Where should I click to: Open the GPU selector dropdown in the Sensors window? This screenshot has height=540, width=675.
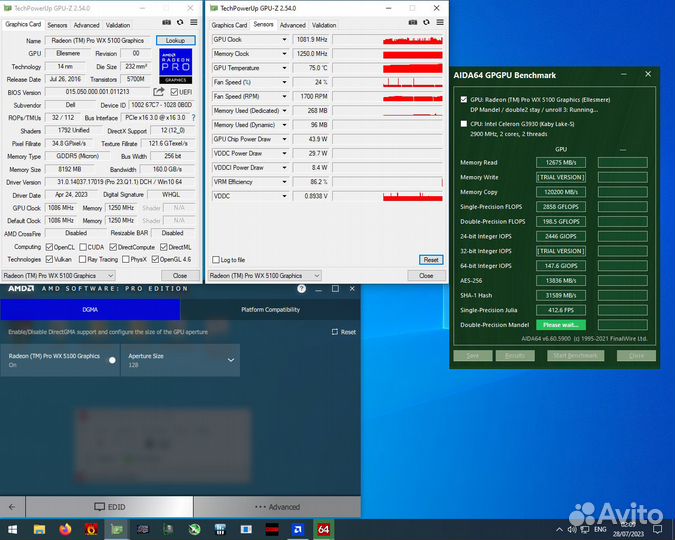tap(265, 276)
